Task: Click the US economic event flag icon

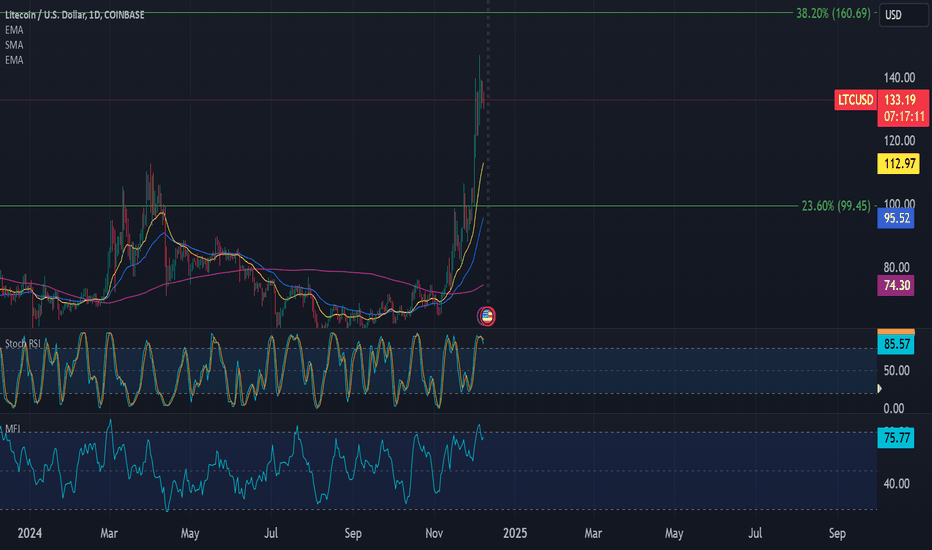Action: click(x=486, y=316)
